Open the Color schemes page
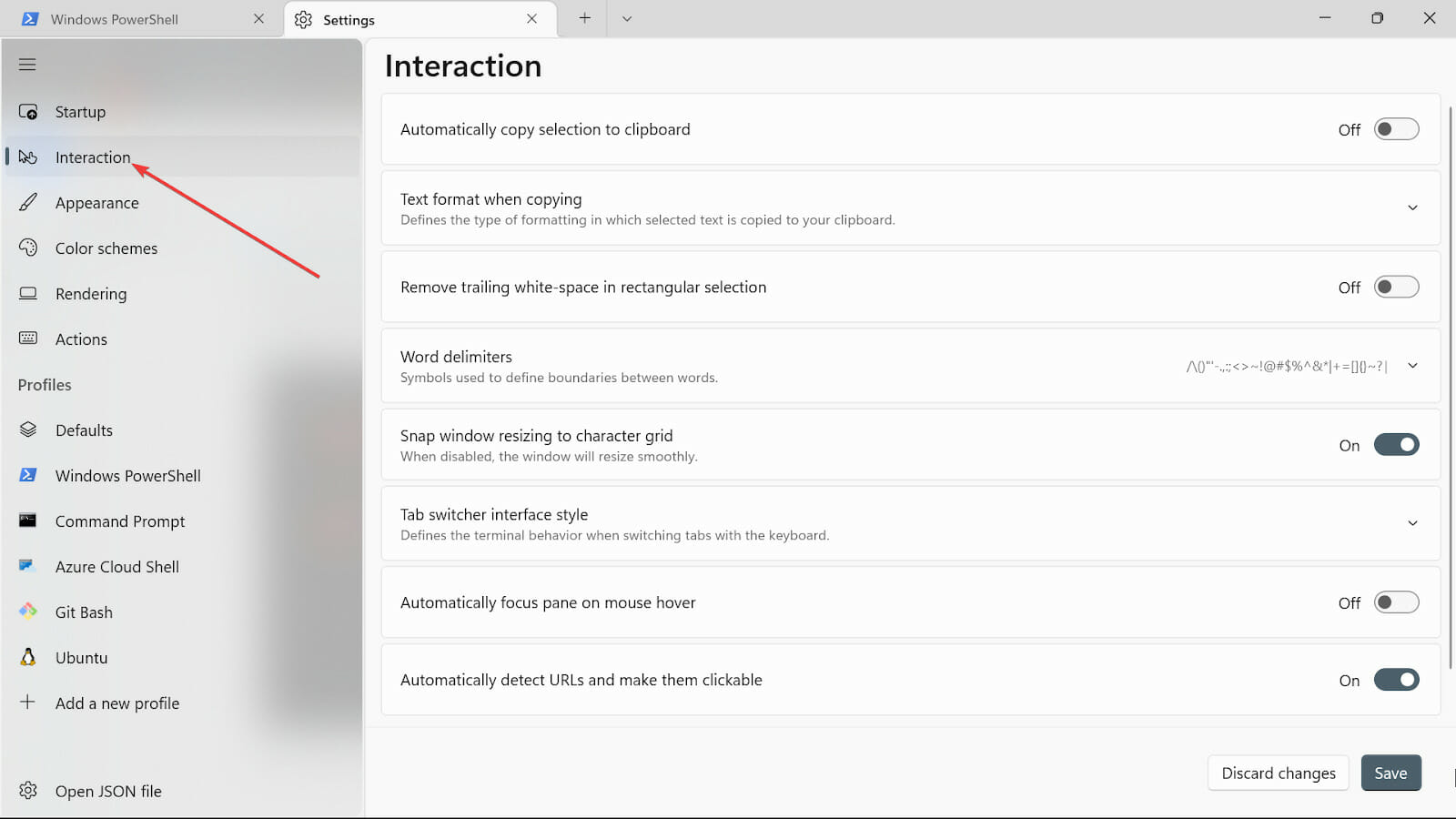Image resolution: width=1456 pixels, height=819 pixels. click(182, 248)
